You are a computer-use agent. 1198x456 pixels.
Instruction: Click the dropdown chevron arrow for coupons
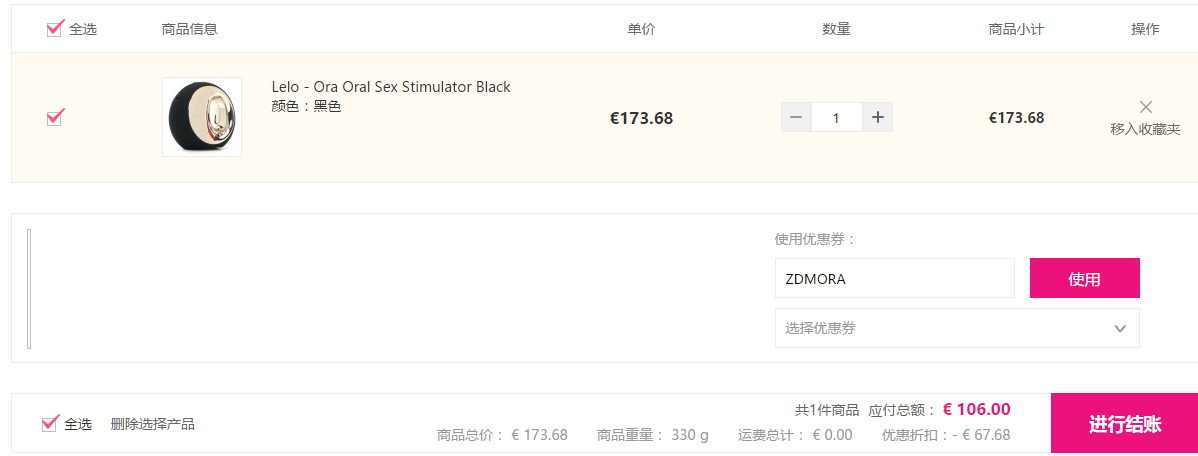1120,328
